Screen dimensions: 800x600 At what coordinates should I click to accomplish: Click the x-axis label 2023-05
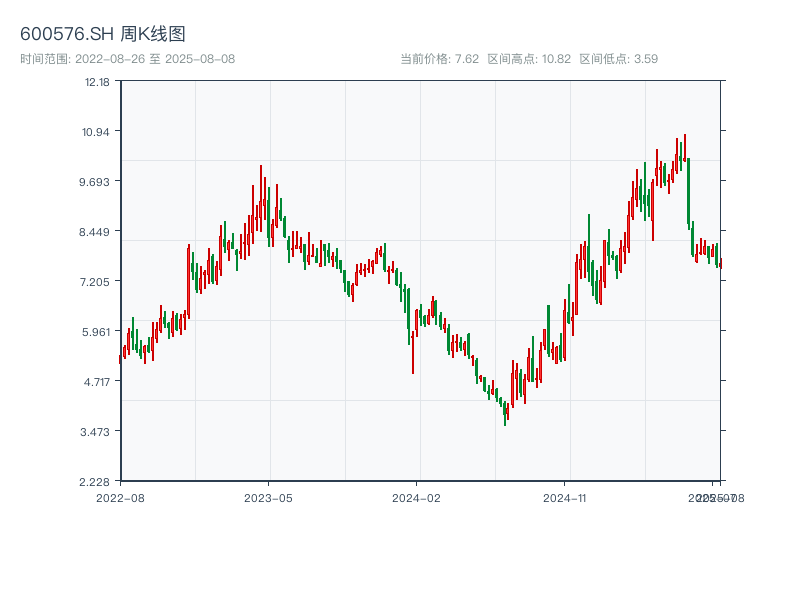(268, 498)
